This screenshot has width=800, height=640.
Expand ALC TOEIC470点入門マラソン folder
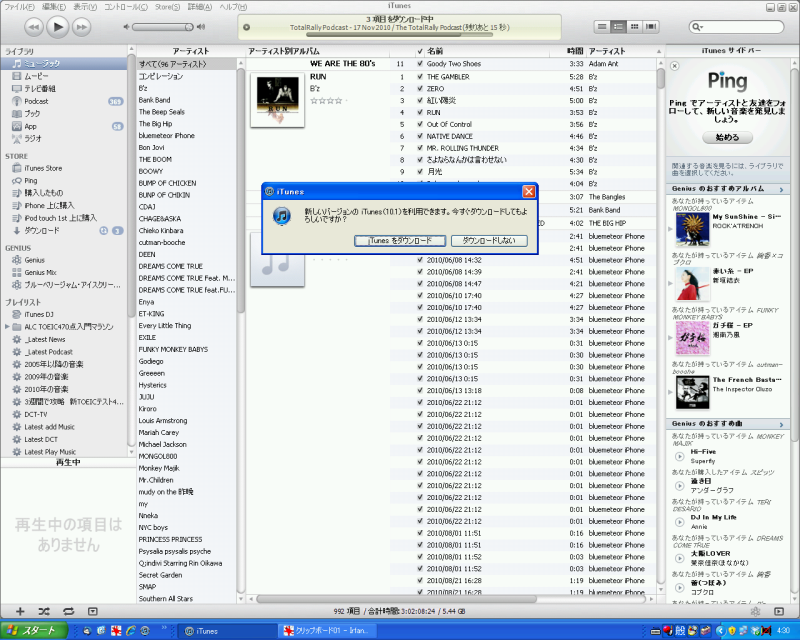[x=7, y=327]
